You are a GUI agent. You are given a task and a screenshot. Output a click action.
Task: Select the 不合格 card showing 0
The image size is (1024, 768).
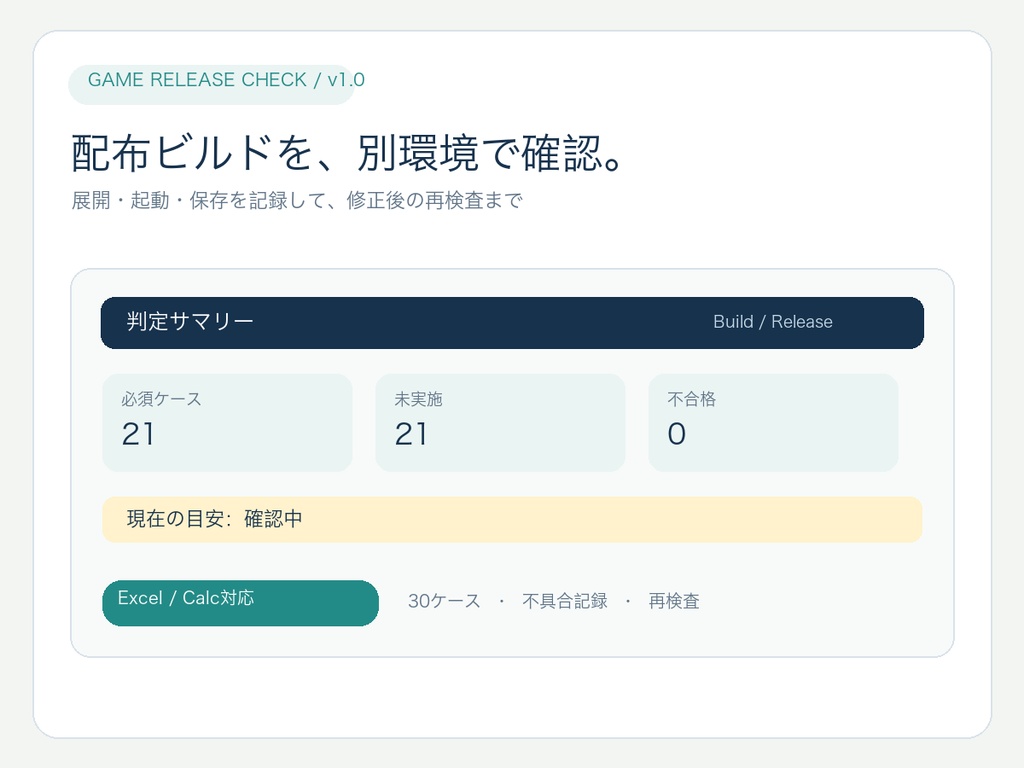click(773, 423)
